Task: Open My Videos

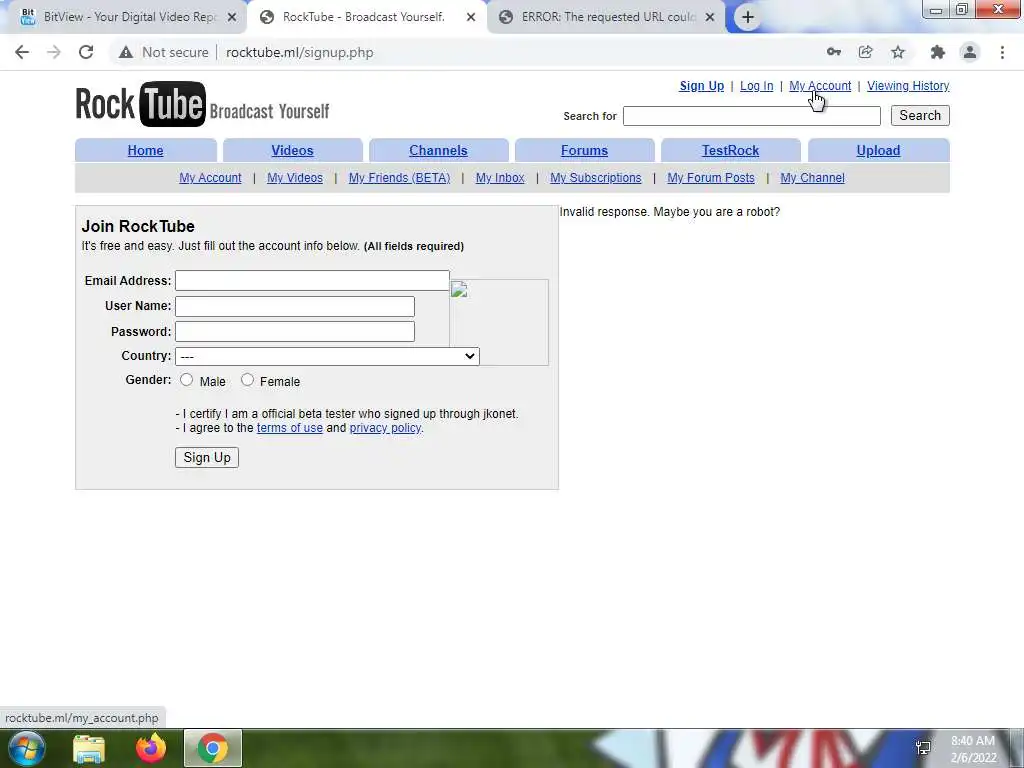Action: [x=295, y=178]
